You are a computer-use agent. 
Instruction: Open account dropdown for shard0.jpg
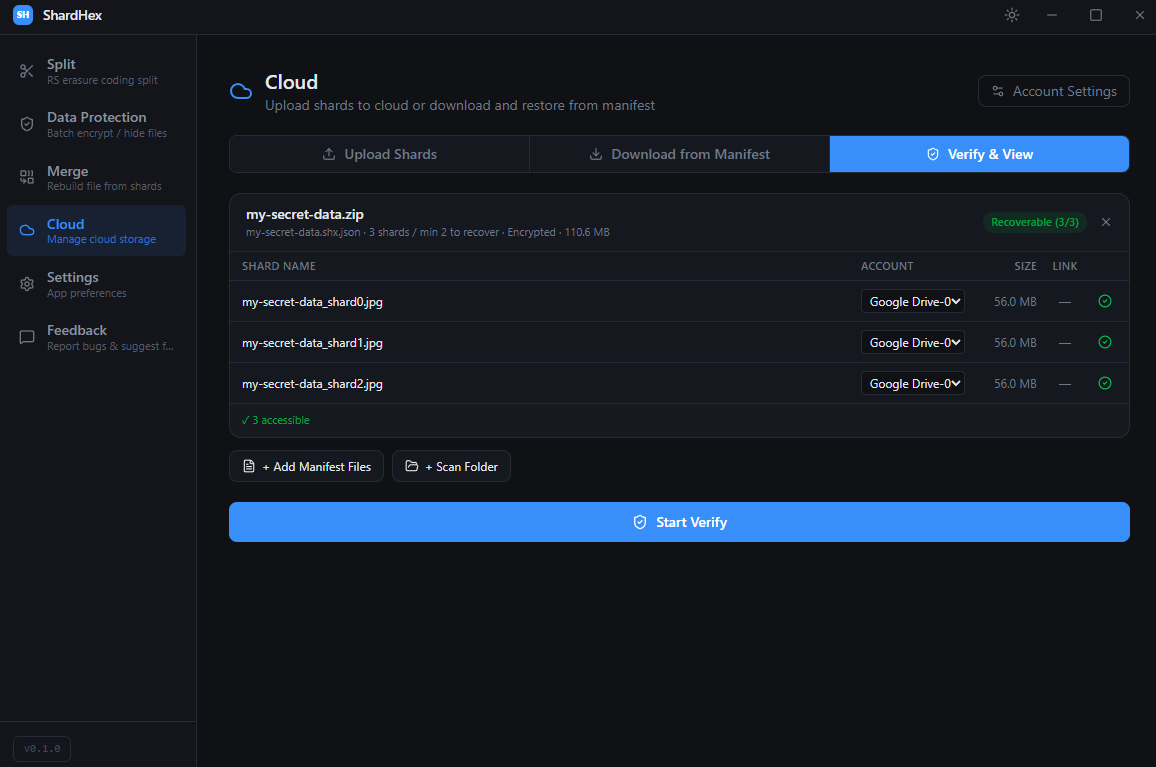912,301
